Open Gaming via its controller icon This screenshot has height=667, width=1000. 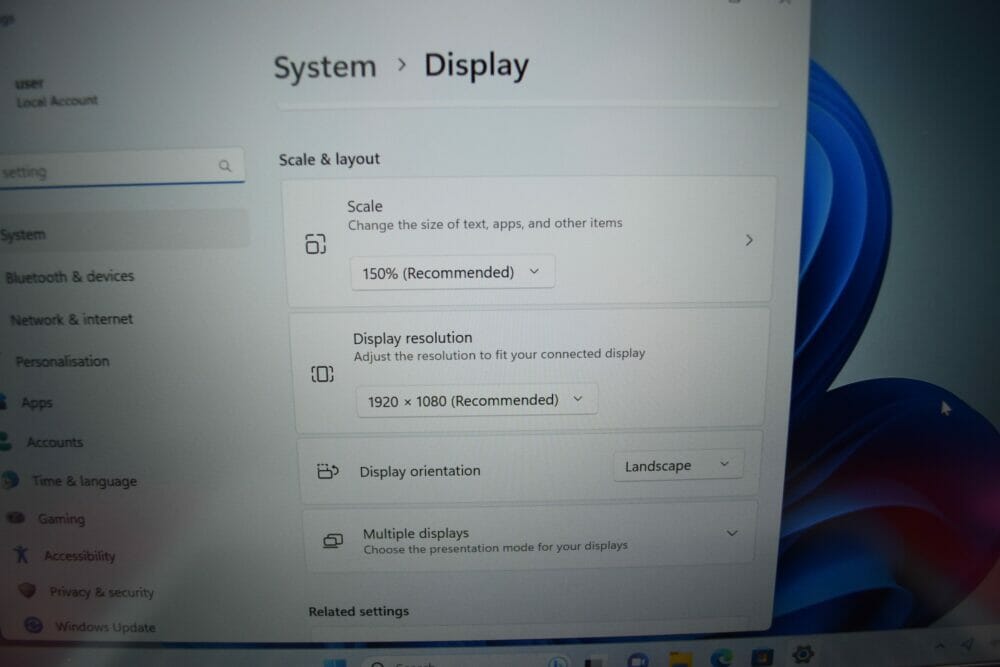tap(16, 517)
